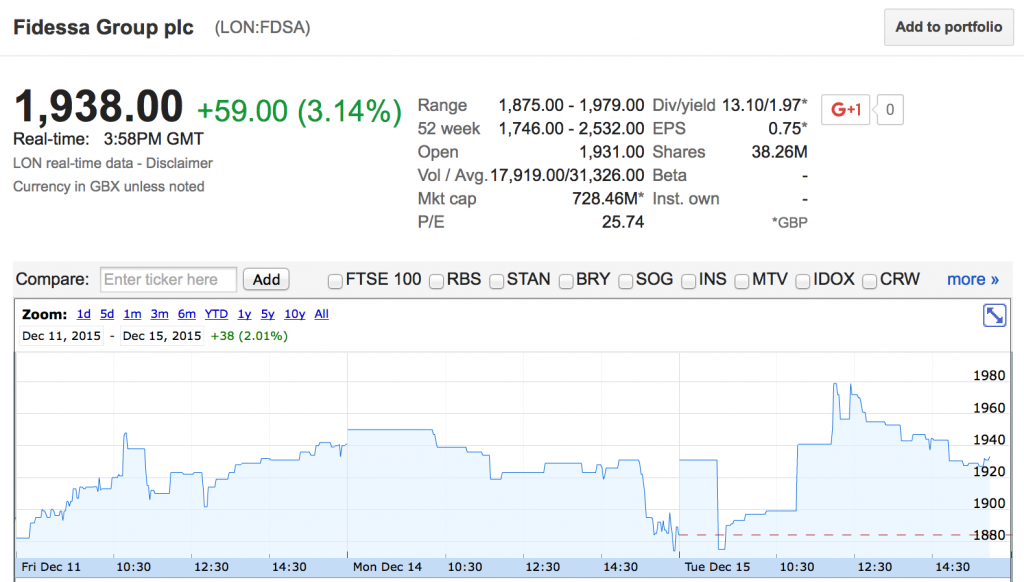The height and width of the screenshot is (582, 1024).
Task: Set chart zoom to 5d
Action: (107, 314)
